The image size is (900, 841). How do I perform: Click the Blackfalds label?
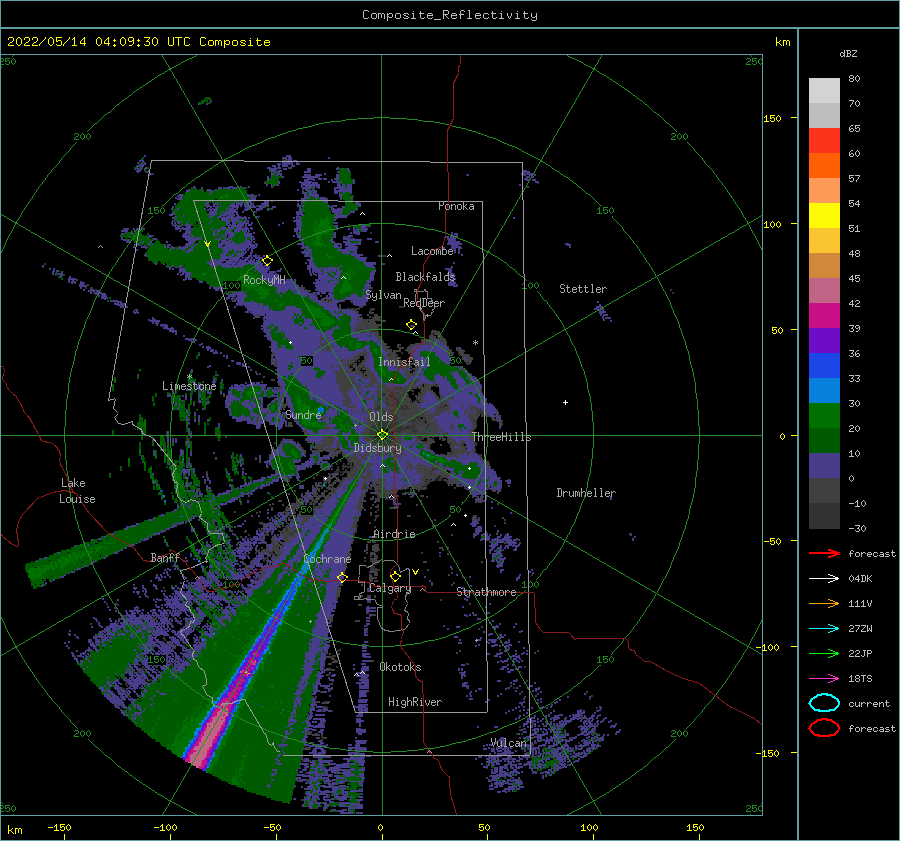click(425, 277)
